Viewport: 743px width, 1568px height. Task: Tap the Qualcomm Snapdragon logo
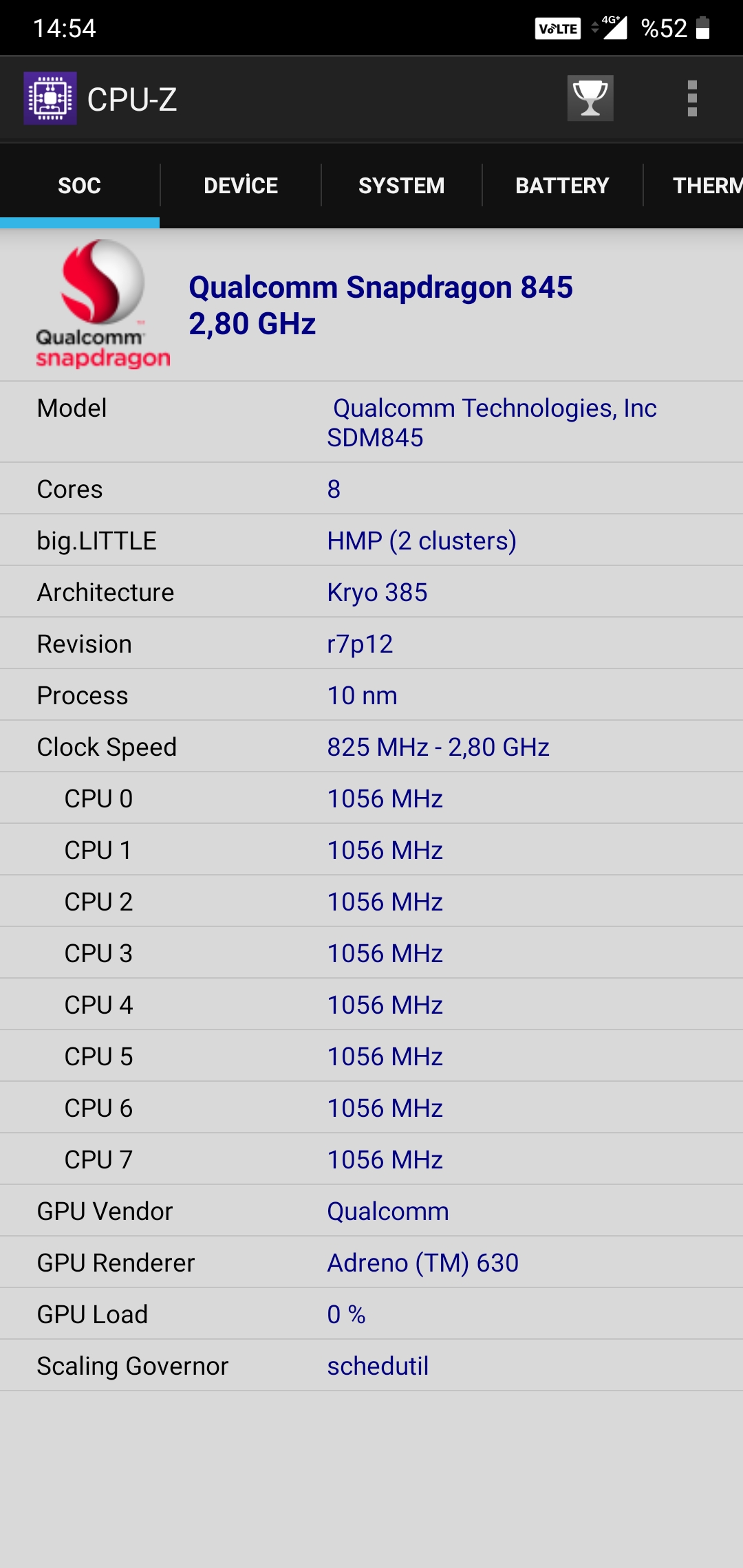(103, 304)
